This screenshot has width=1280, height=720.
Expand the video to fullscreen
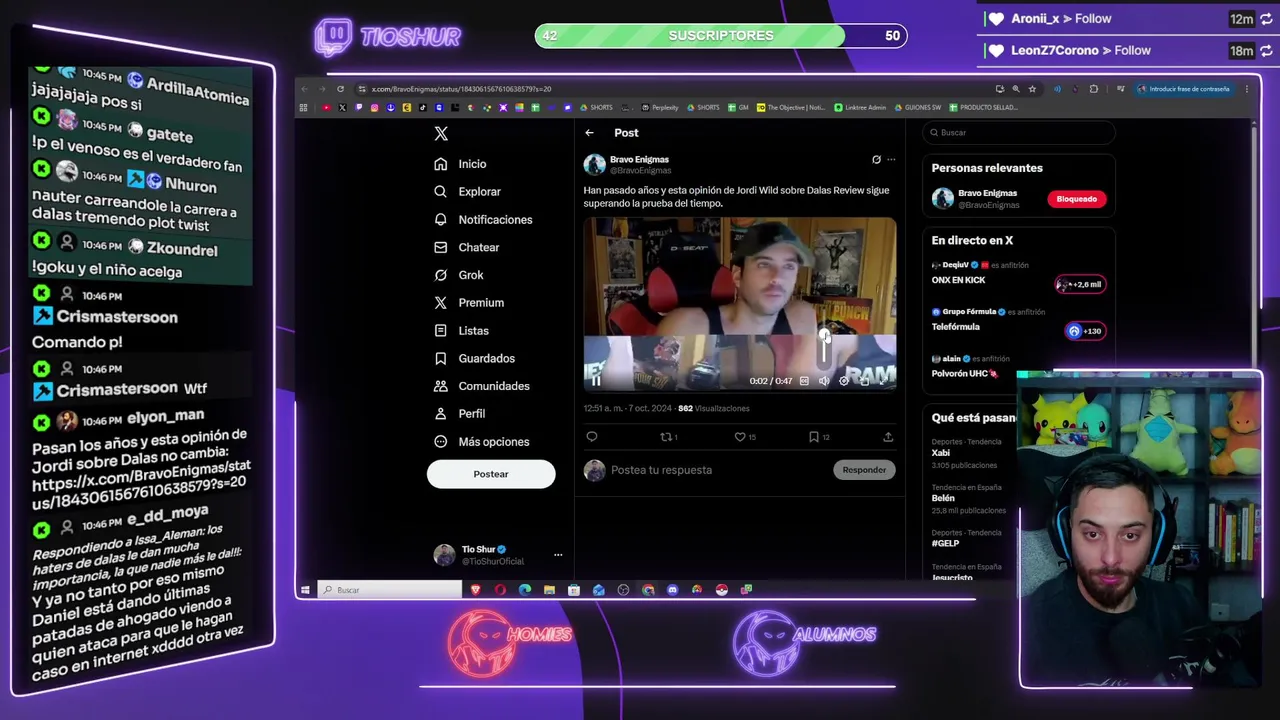click(x=884, y=381)
